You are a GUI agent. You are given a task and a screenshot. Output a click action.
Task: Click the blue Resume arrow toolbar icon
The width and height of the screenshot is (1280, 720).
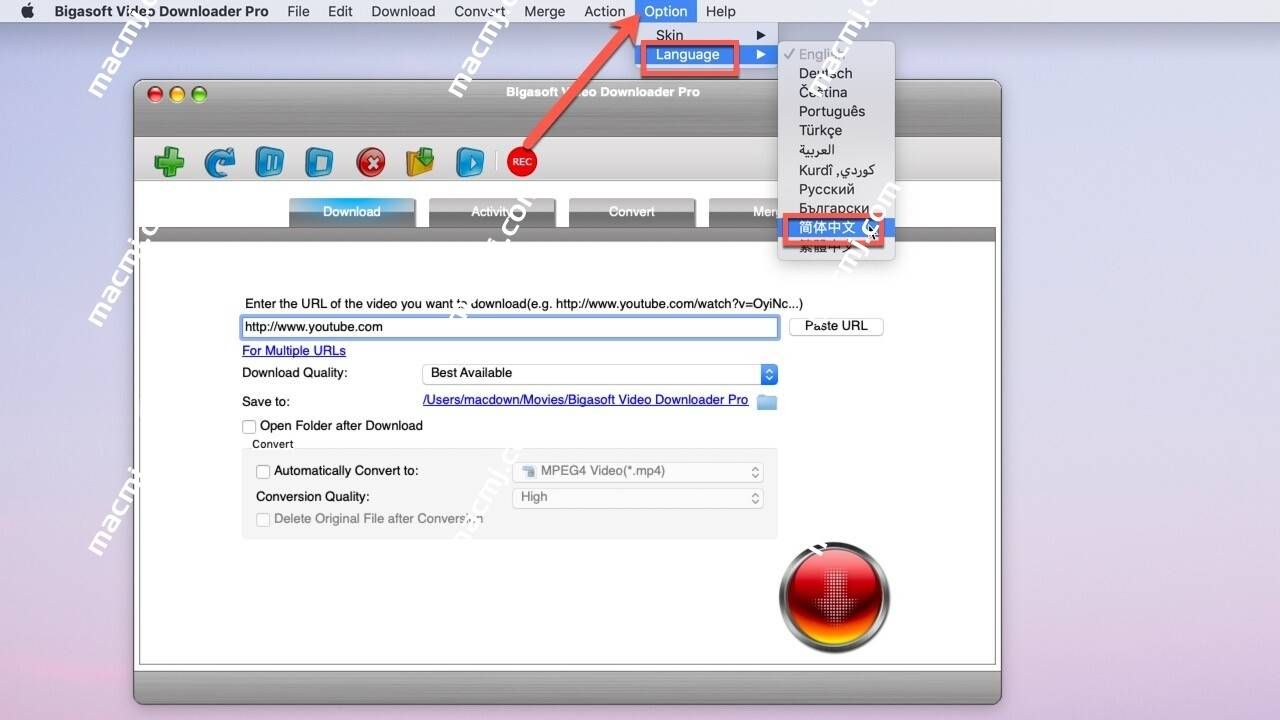(220, 162)
